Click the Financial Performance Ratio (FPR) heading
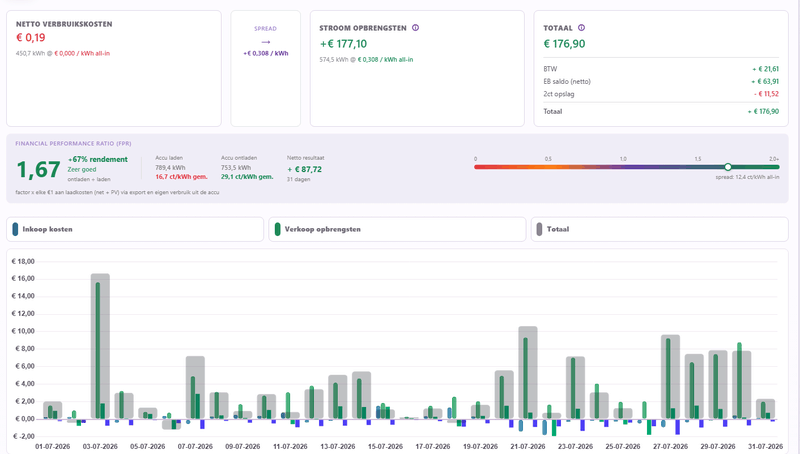This screenshot has width=800, height=454. [73, 143]
